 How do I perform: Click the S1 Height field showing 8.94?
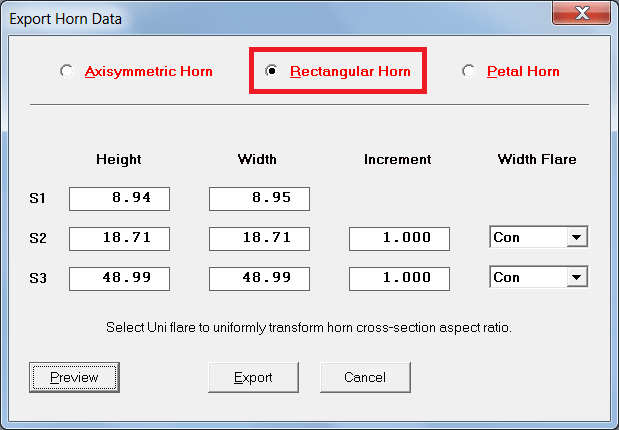point(119,199)
